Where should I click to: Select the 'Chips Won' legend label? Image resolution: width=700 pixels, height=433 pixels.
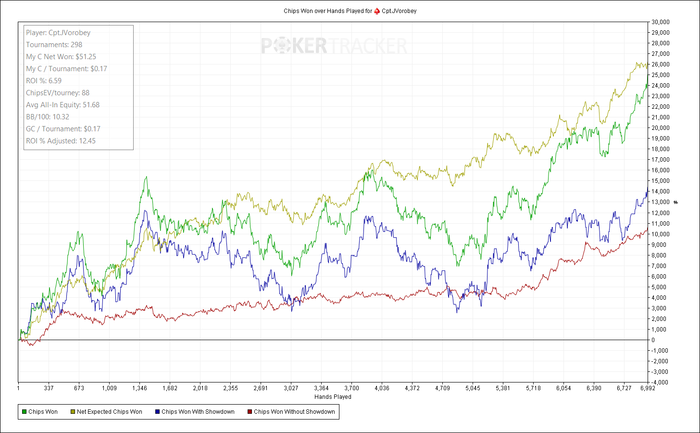click(x=43, y=412)
